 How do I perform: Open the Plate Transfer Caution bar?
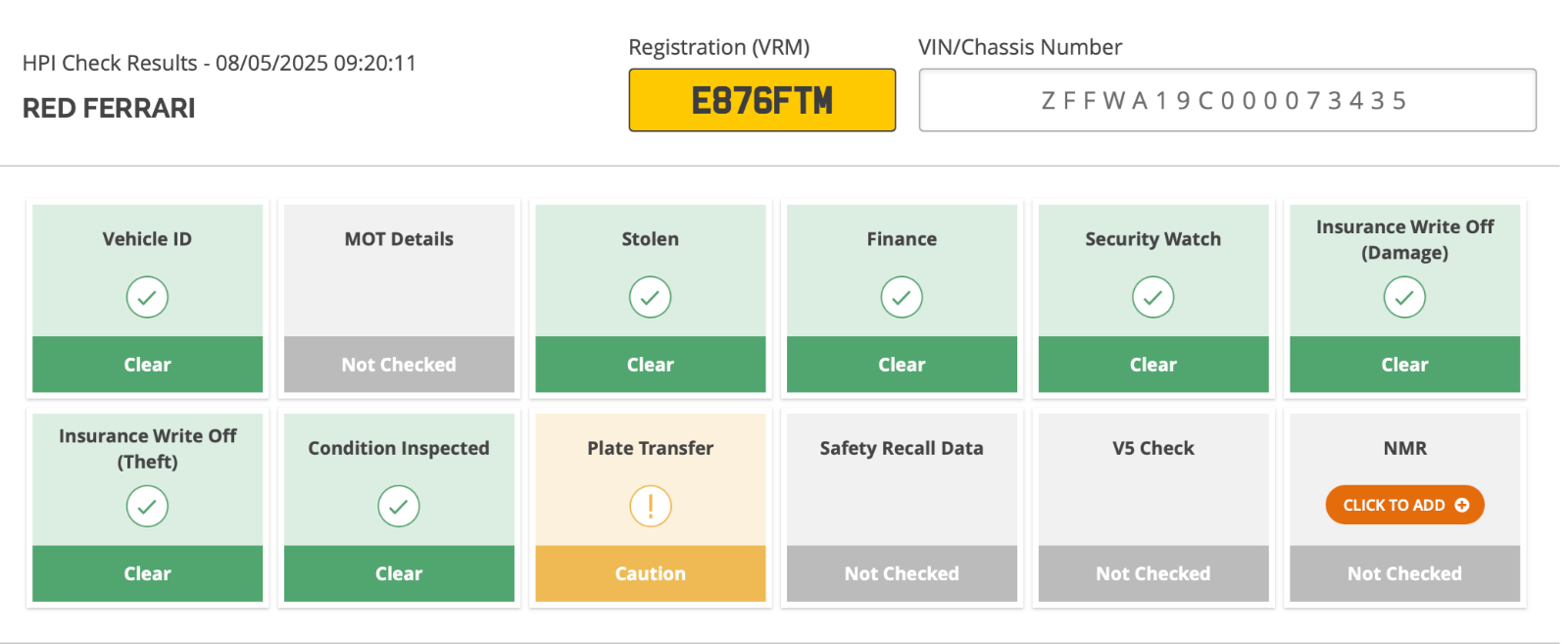pyautogui.click(x=650, y=573)
